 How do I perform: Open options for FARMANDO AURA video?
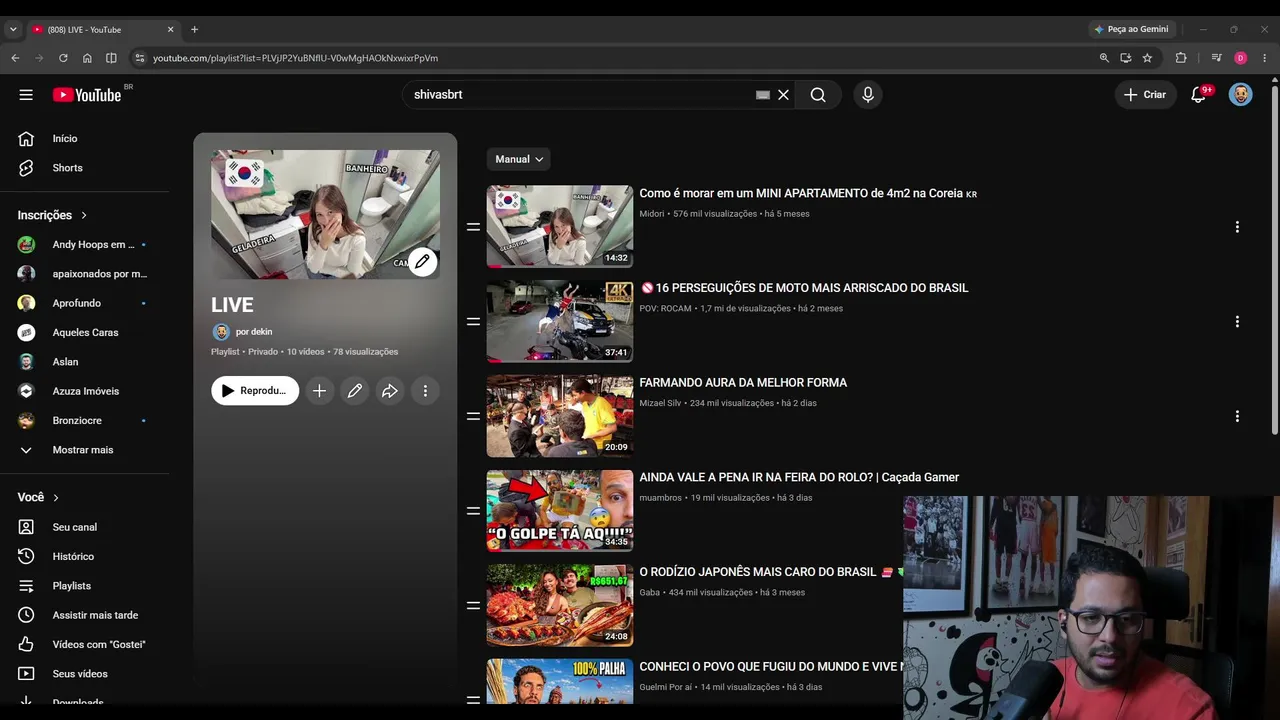tap(1237, 416)
